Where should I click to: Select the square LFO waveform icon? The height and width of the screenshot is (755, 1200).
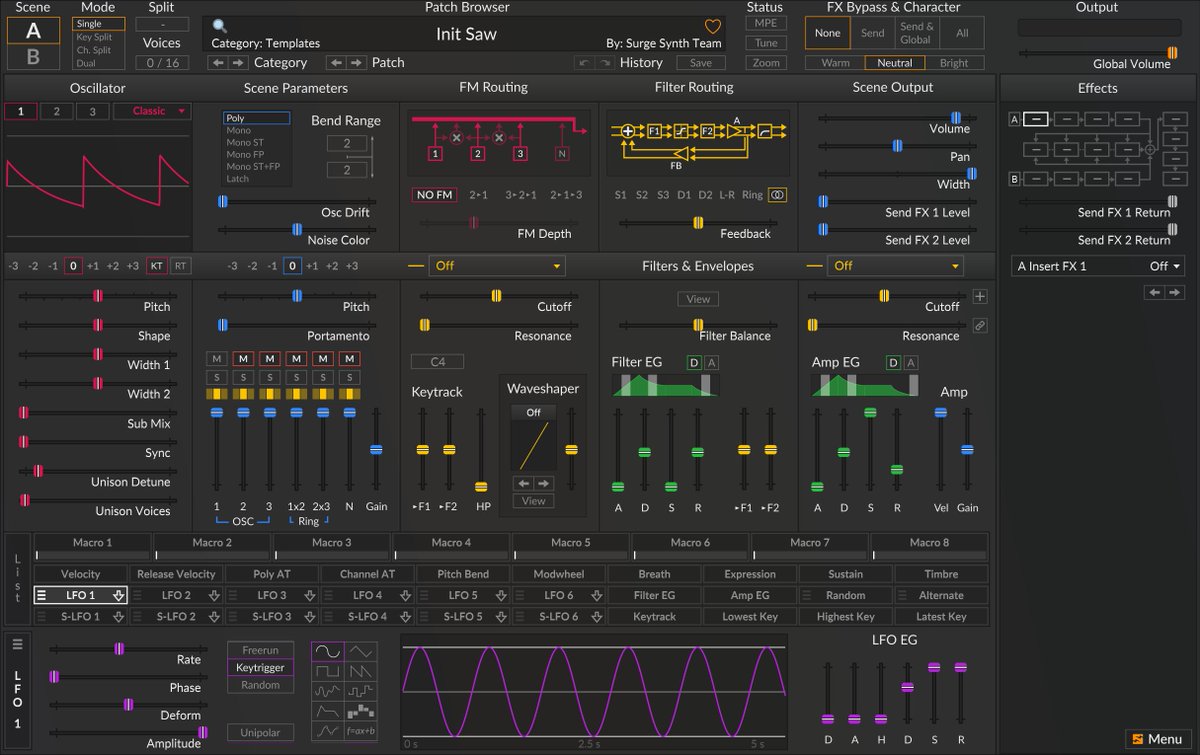[x=328, y=671]
